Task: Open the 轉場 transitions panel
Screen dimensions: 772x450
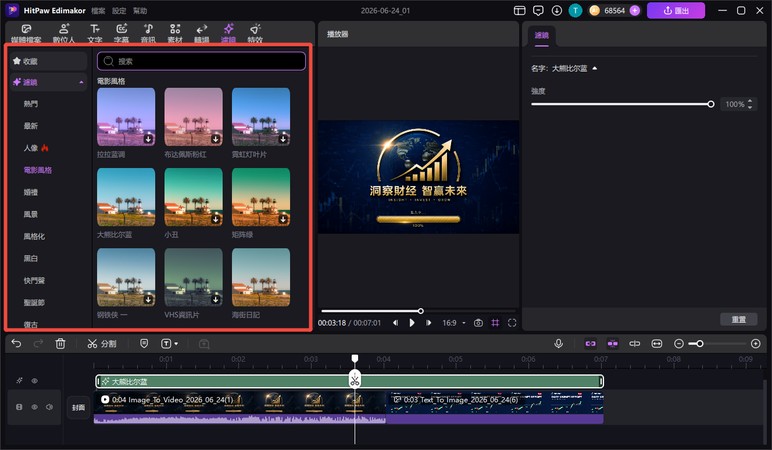Action: (201, 33)
